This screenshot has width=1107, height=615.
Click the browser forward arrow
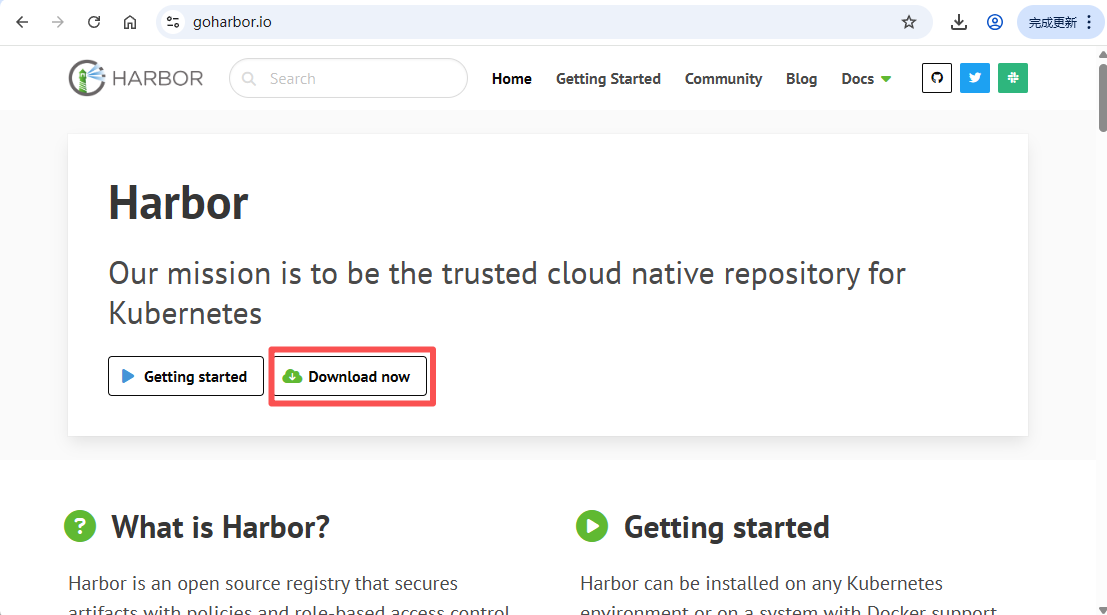(x=58, y=22)
